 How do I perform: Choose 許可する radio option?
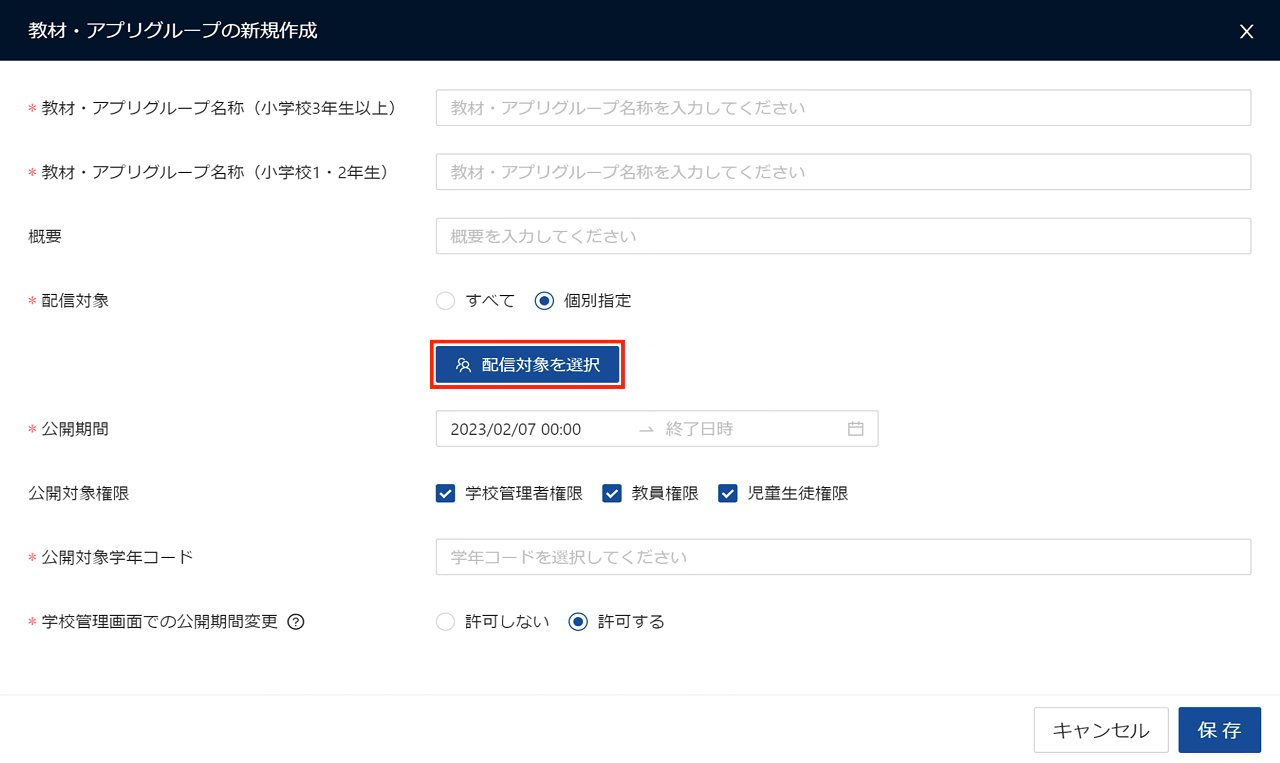click(x=578, y=622)
